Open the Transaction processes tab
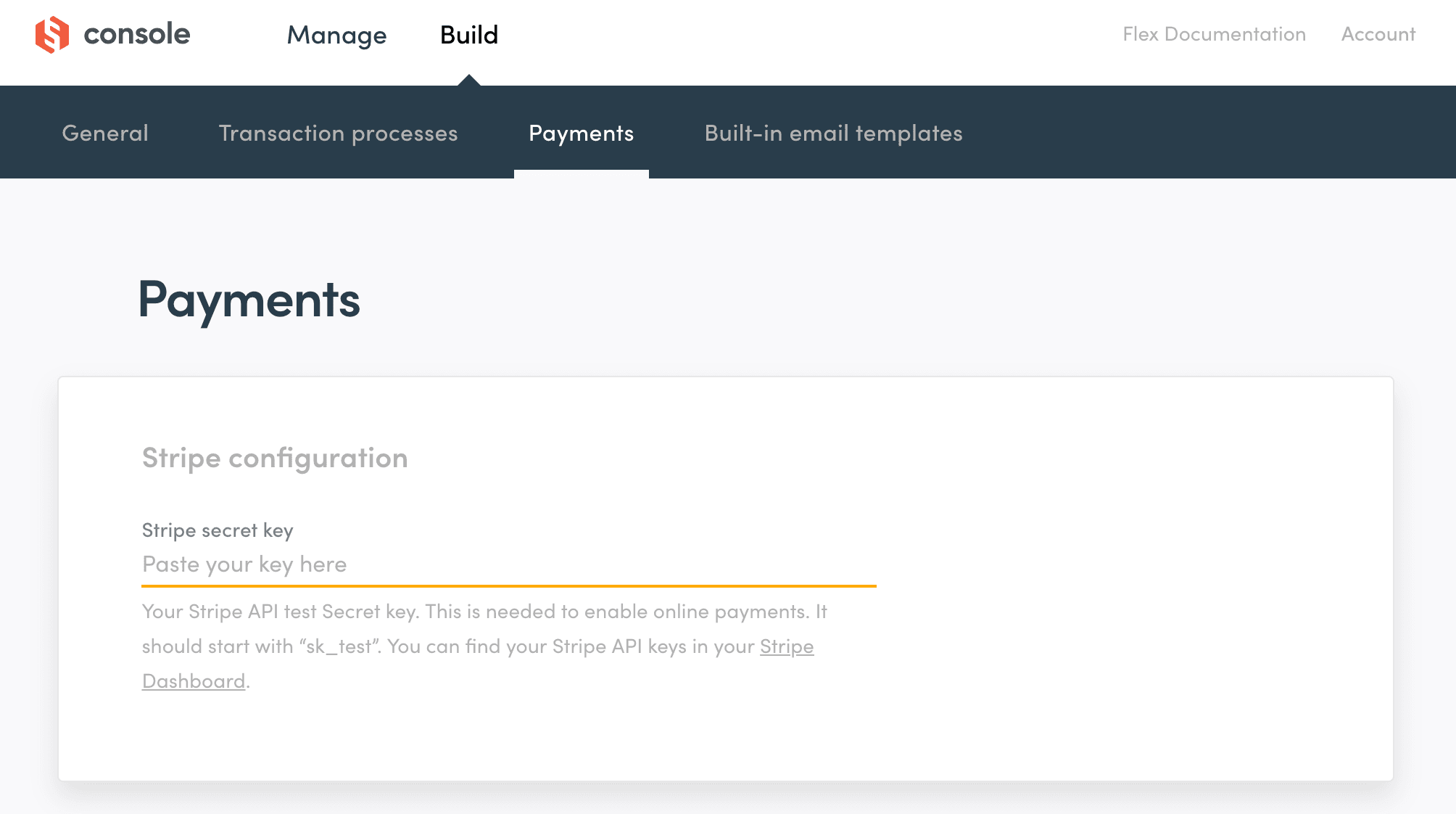This screenshot has height=814, width=1456. pos(338,133)
